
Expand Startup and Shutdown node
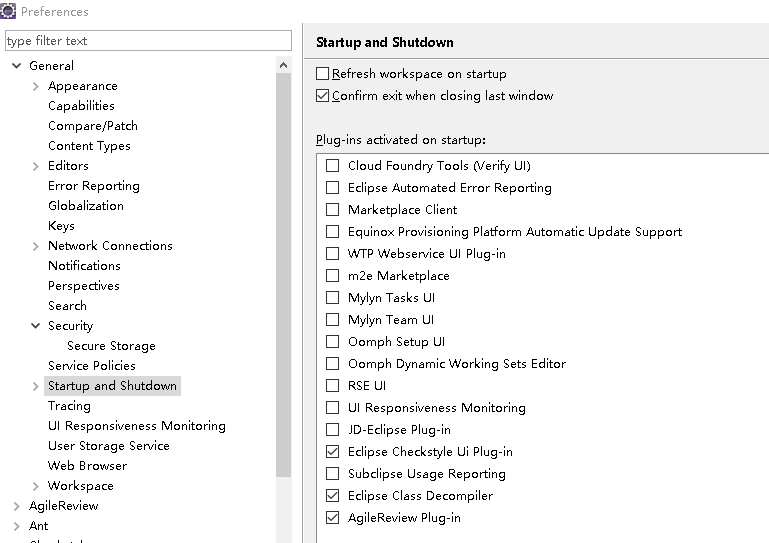point(35,387)
